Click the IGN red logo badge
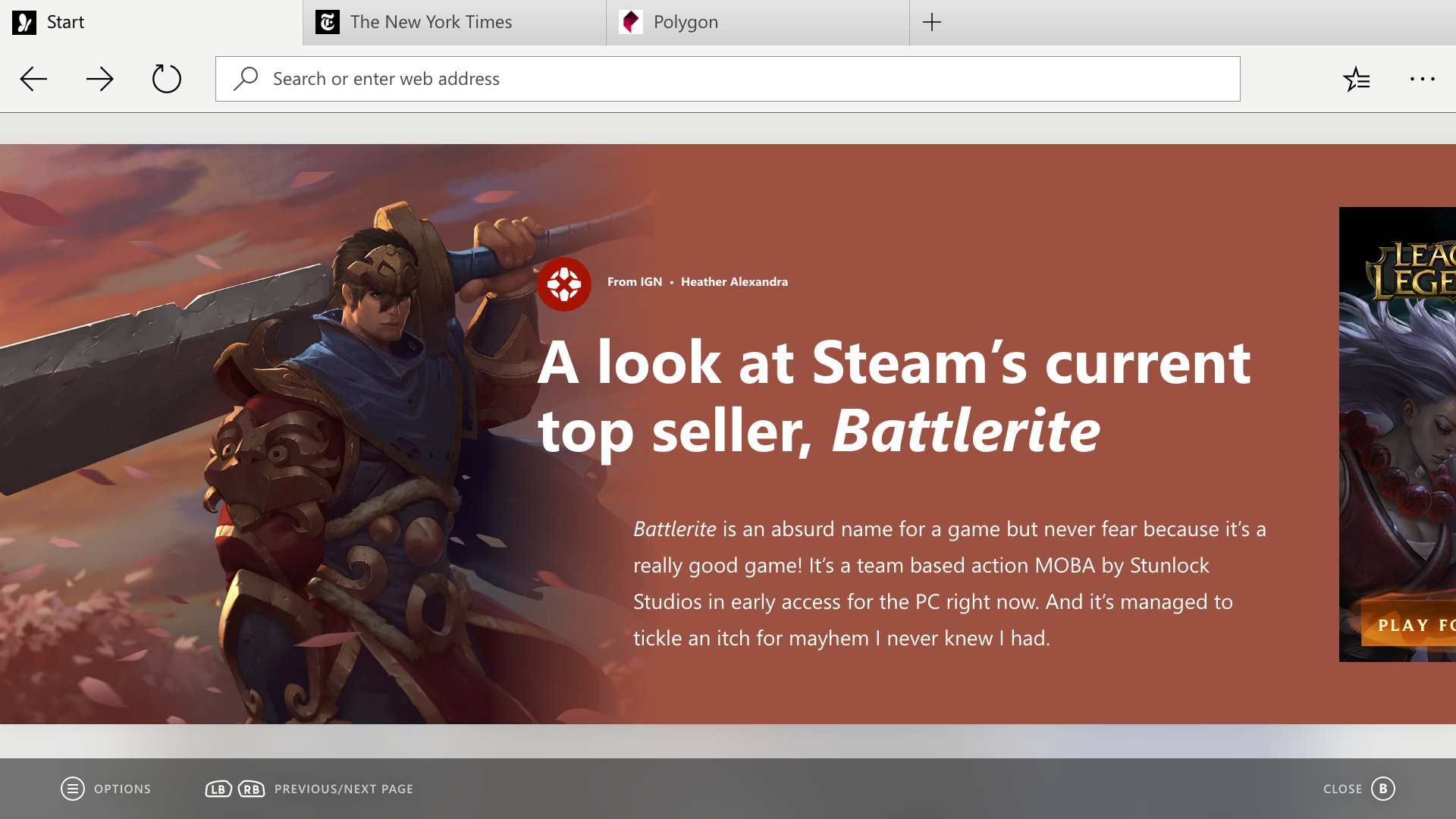This screenshot has width=1456, height=819. 564,284
